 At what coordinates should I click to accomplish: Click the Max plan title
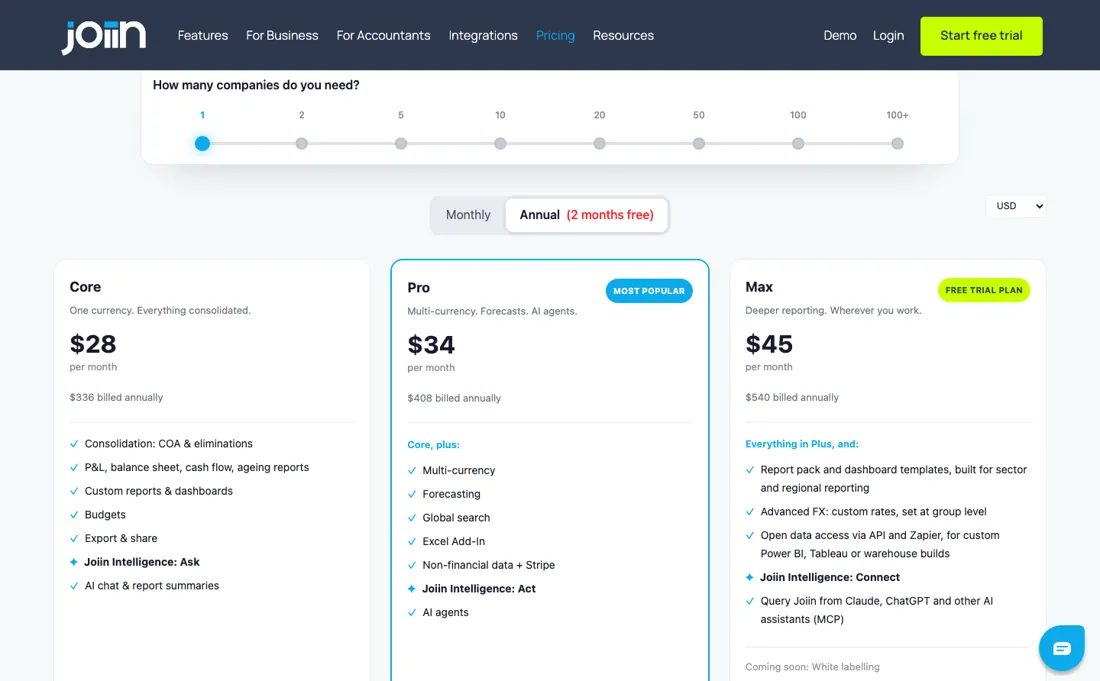pos(758,287)
